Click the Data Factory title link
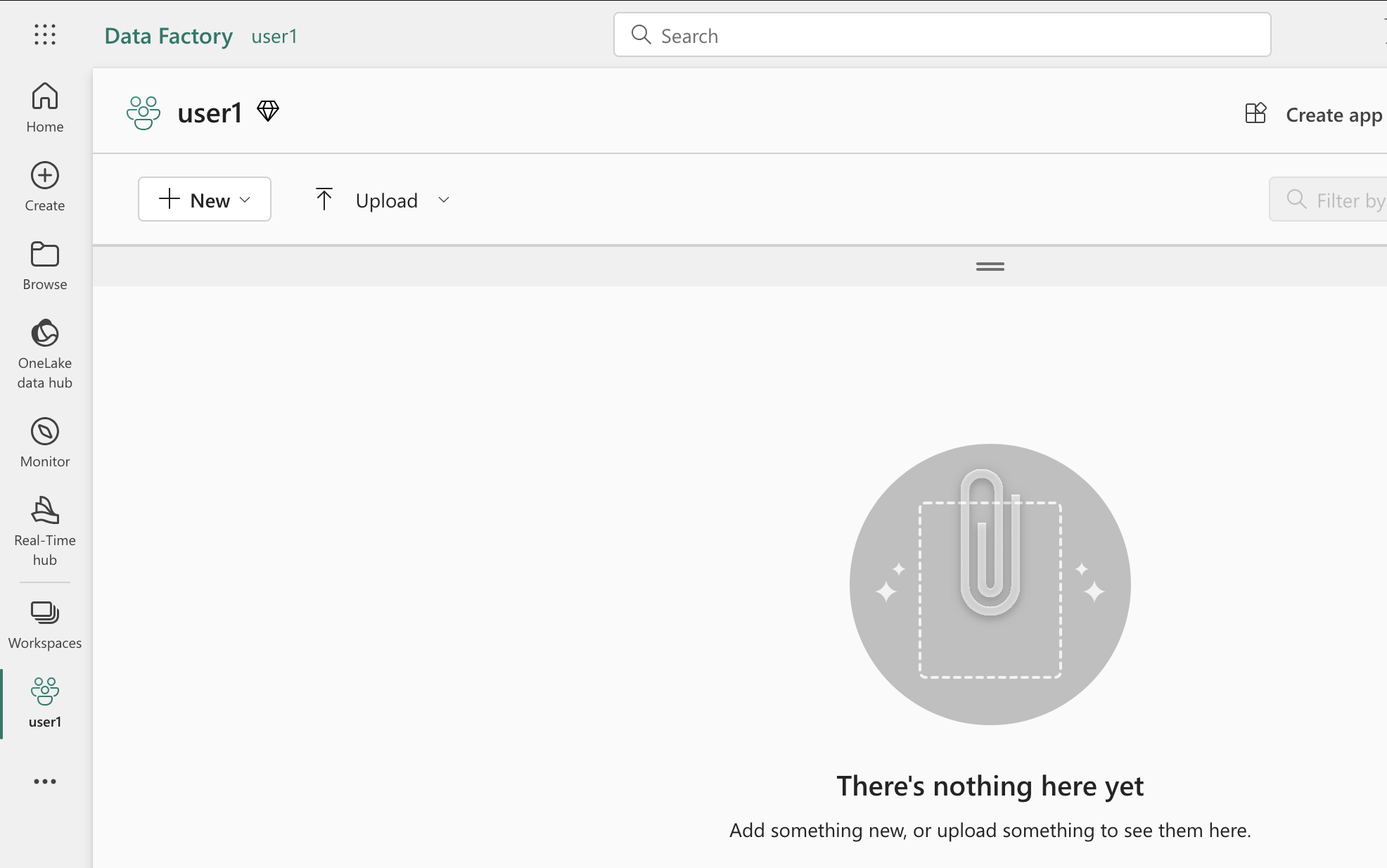This screenshot has width=1387, height=868. pyautogui.click(x=168, y=36)
